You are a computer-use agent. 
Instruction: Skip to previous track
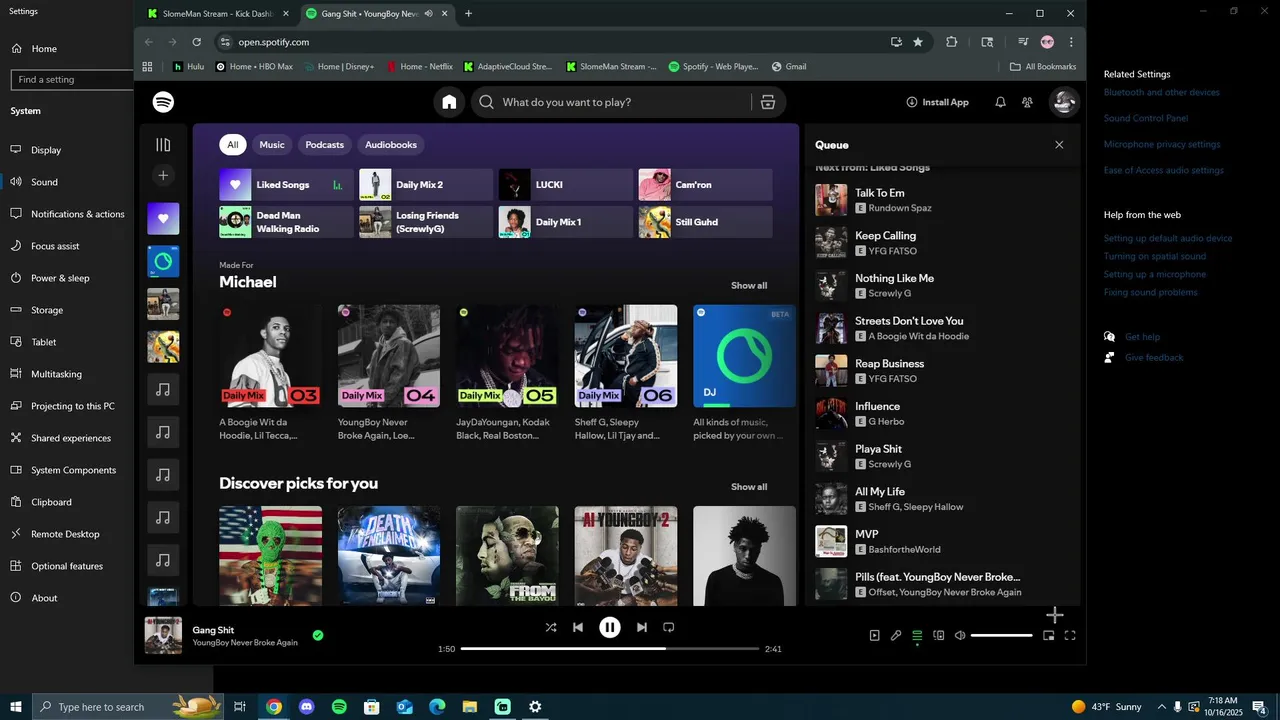(578, 628)
